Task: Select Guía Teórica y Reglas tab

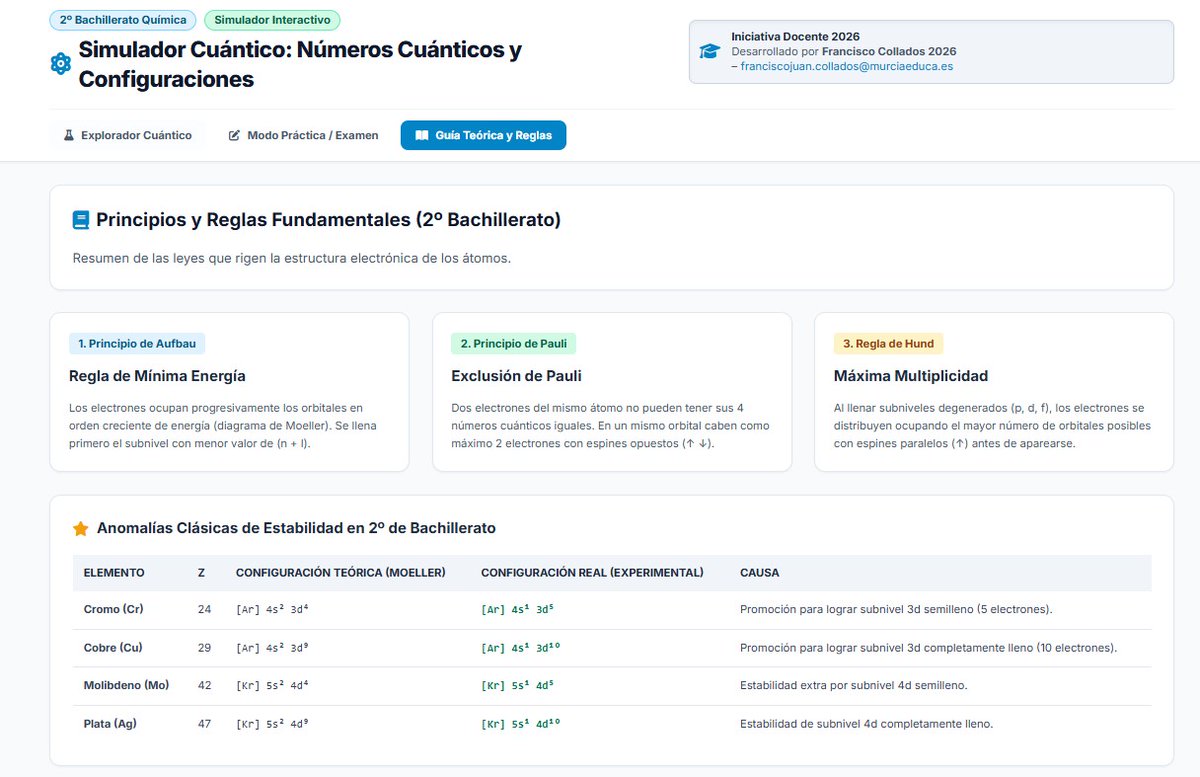Action: pos(483,135)
